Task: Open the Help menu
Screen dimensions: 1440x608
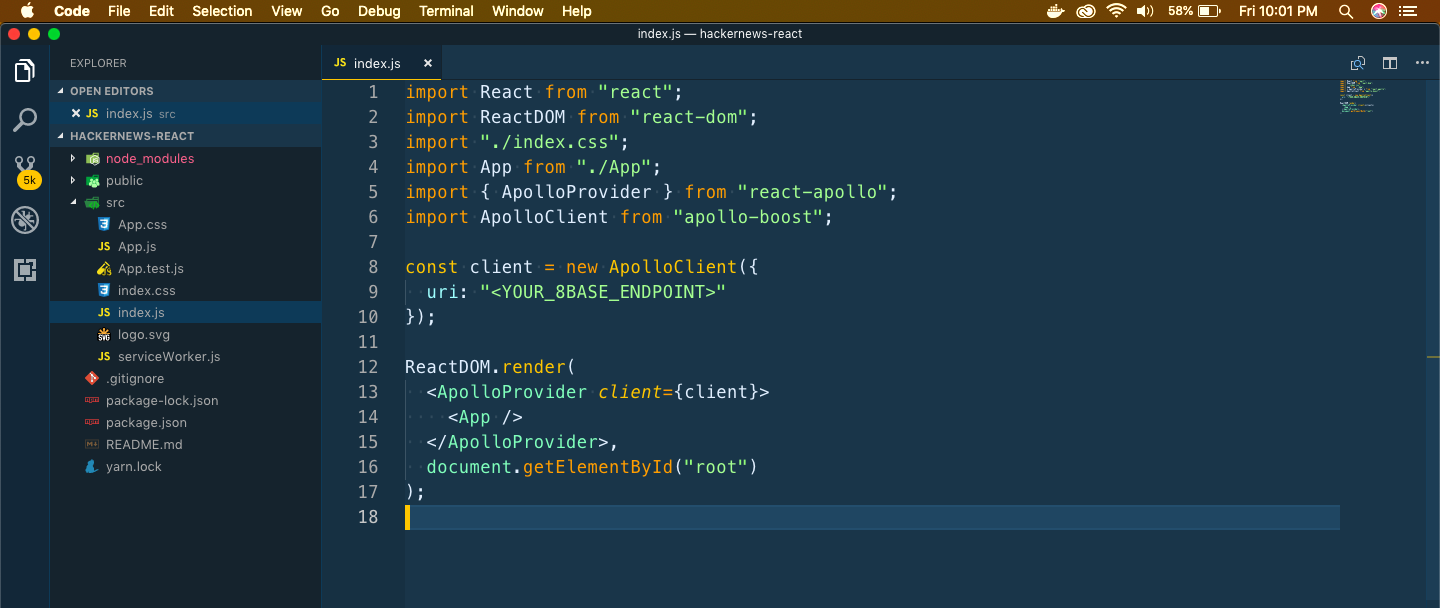Action: coord(577,11)
